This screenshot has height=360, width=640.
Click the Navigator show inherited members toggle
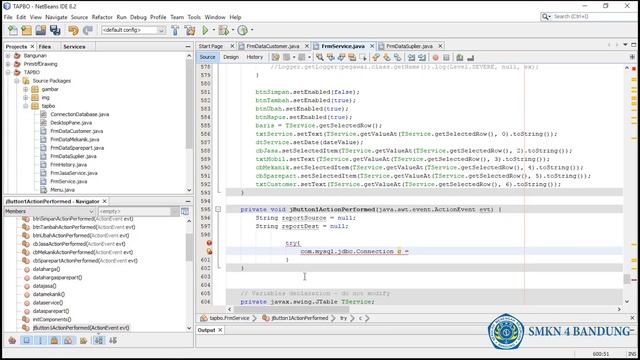(x=12, y=340)
